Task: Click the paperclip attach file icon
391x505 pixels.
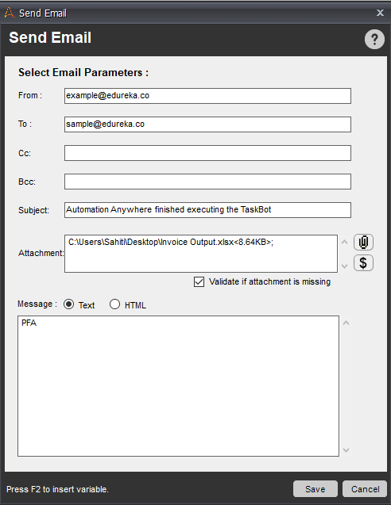Action: click(x=363, y=242)
